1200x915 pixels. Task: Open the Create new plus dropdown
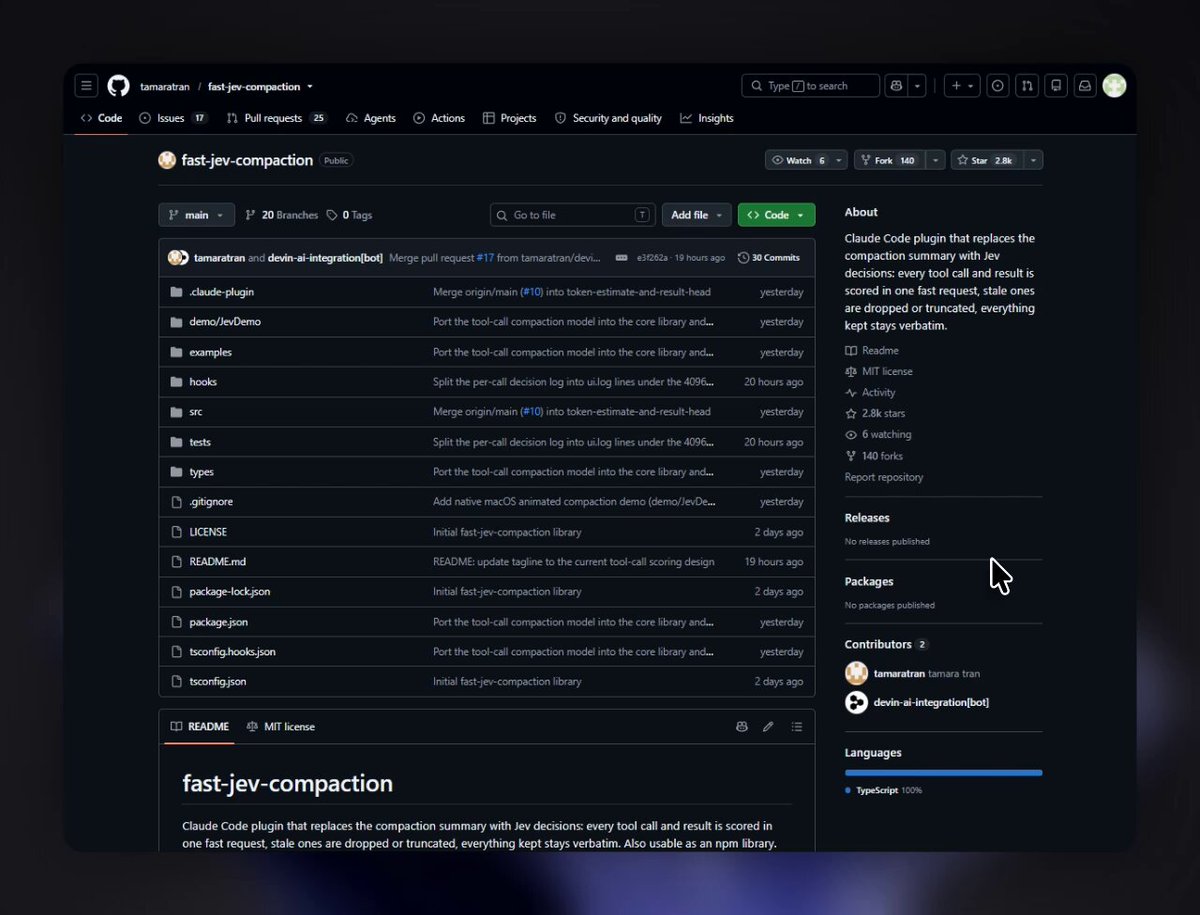point(962,86)
